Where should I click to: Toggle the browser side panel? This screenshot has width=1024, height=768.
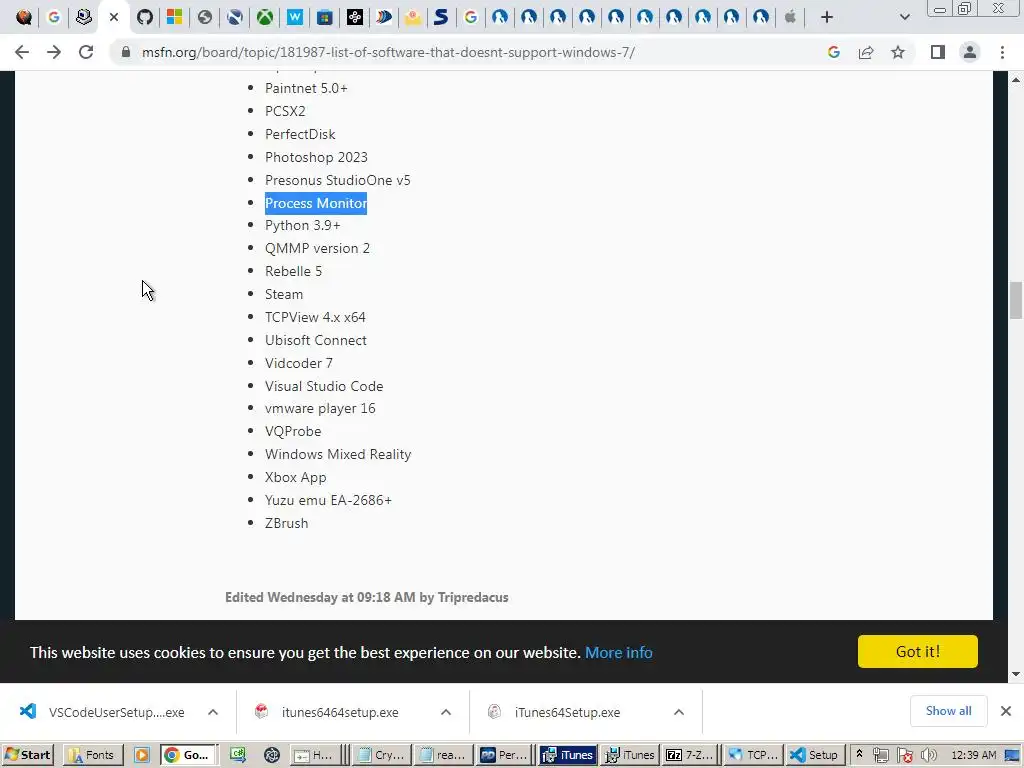click(938, 52)
